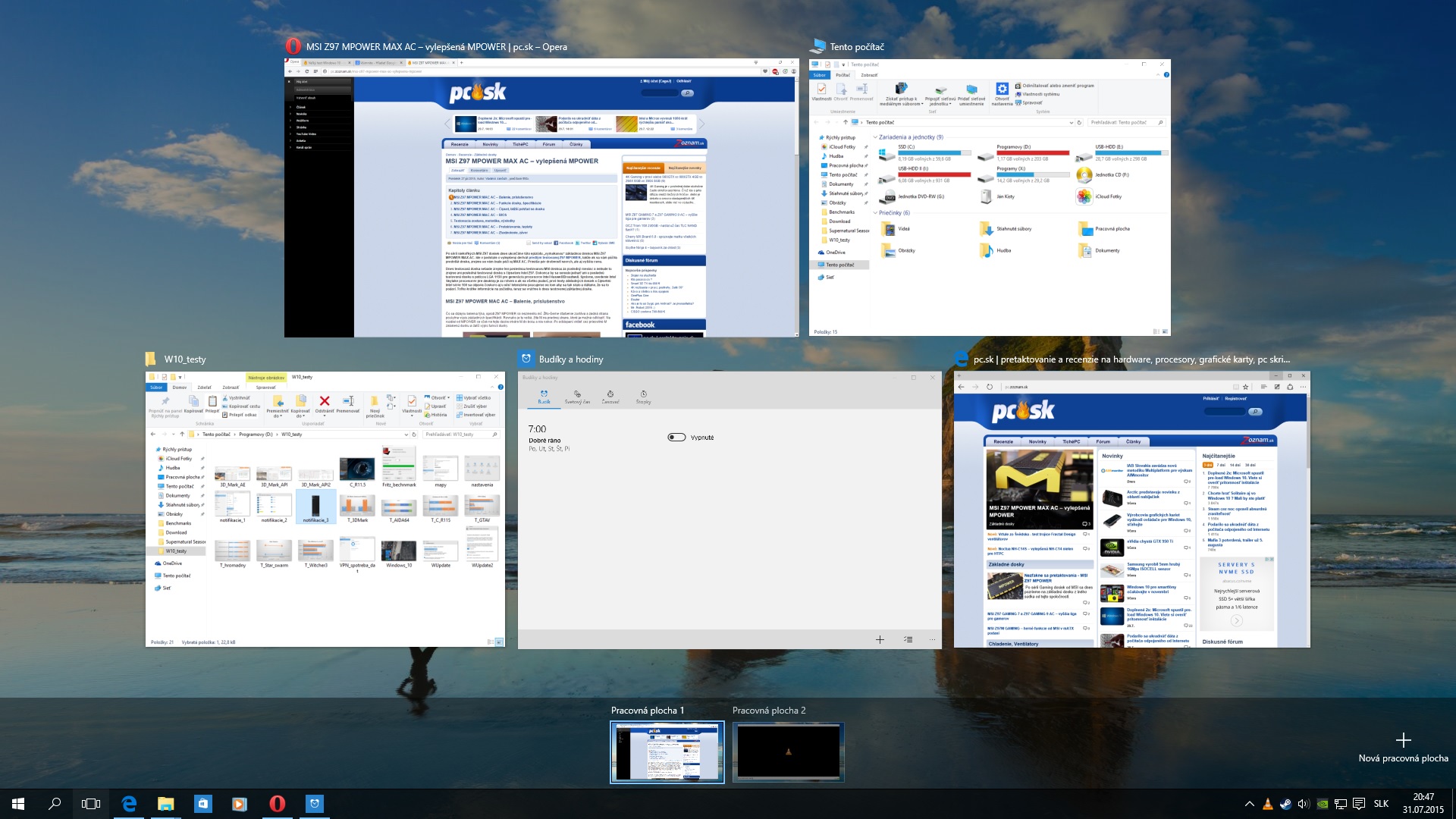Show hidden system tray icons
This screenshot has width=1456, height=819.
click(x=1249, y=804)
